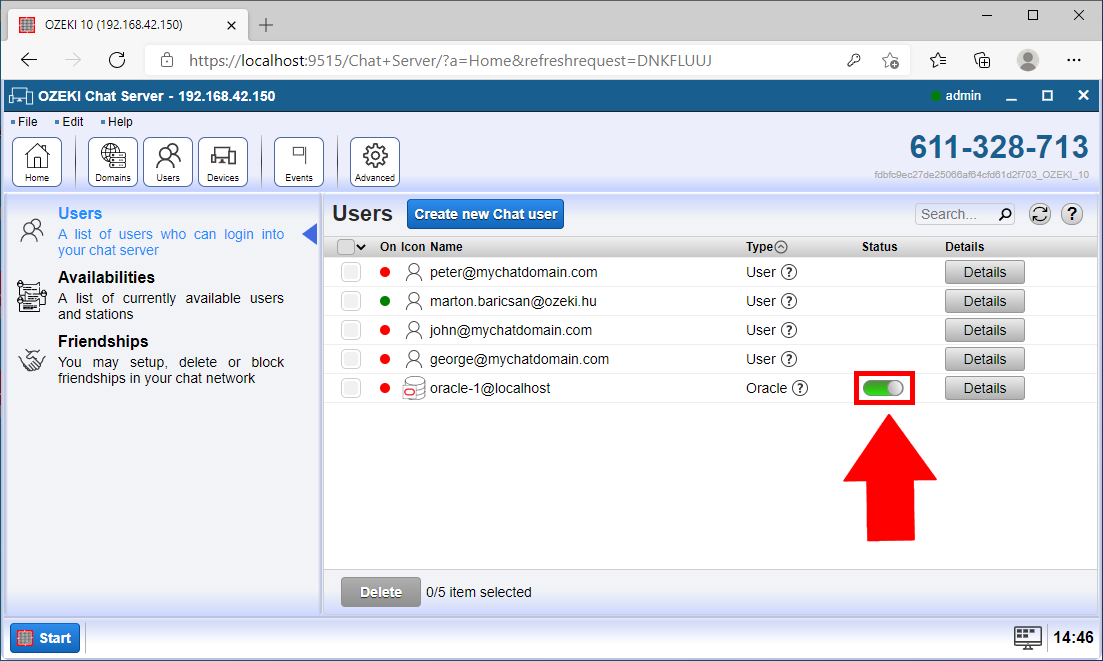Open the File menu

25,121
